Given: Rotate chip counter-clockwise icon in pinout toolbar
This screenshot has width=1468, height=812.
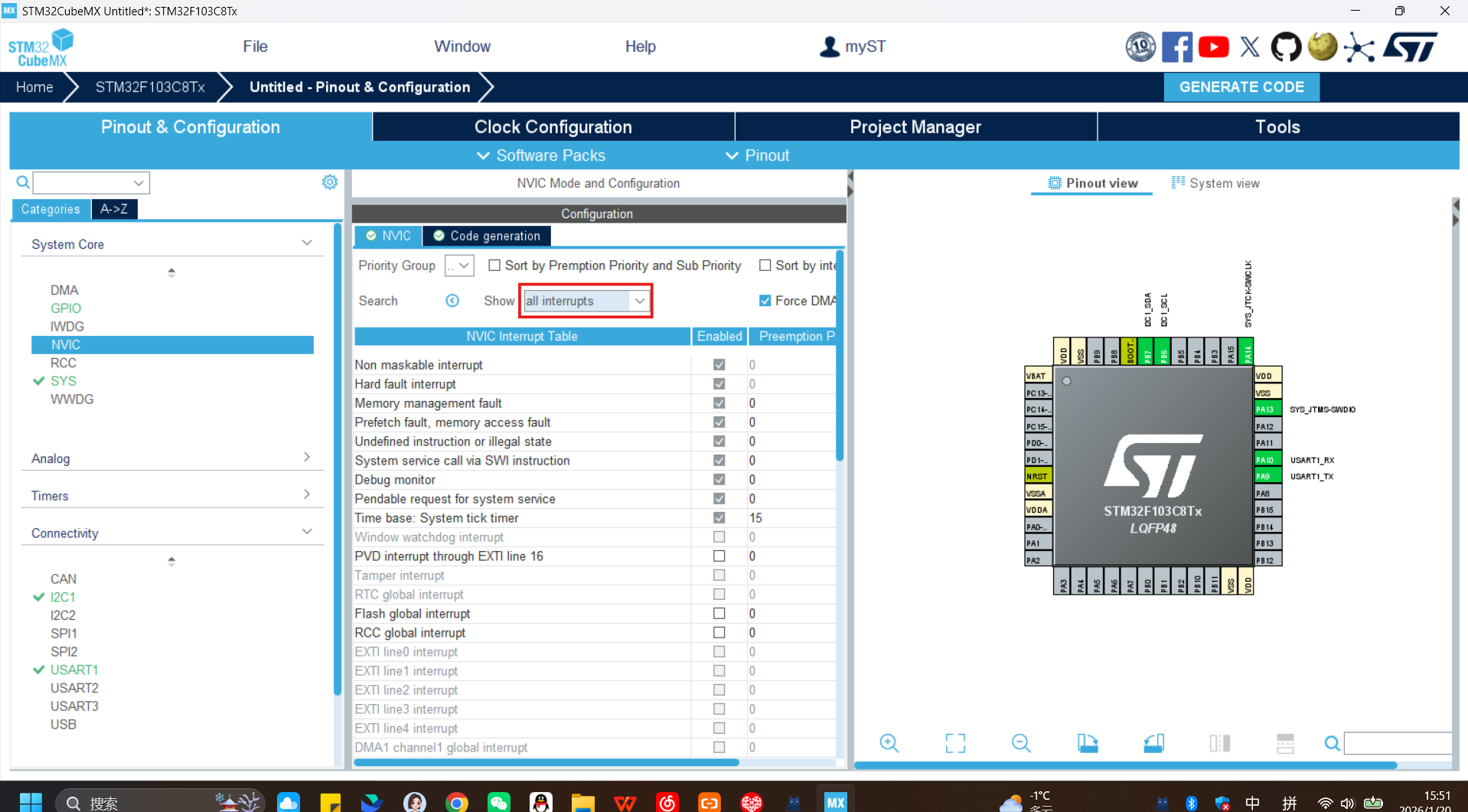Looking at the screenshot, I should [1154, 743].
